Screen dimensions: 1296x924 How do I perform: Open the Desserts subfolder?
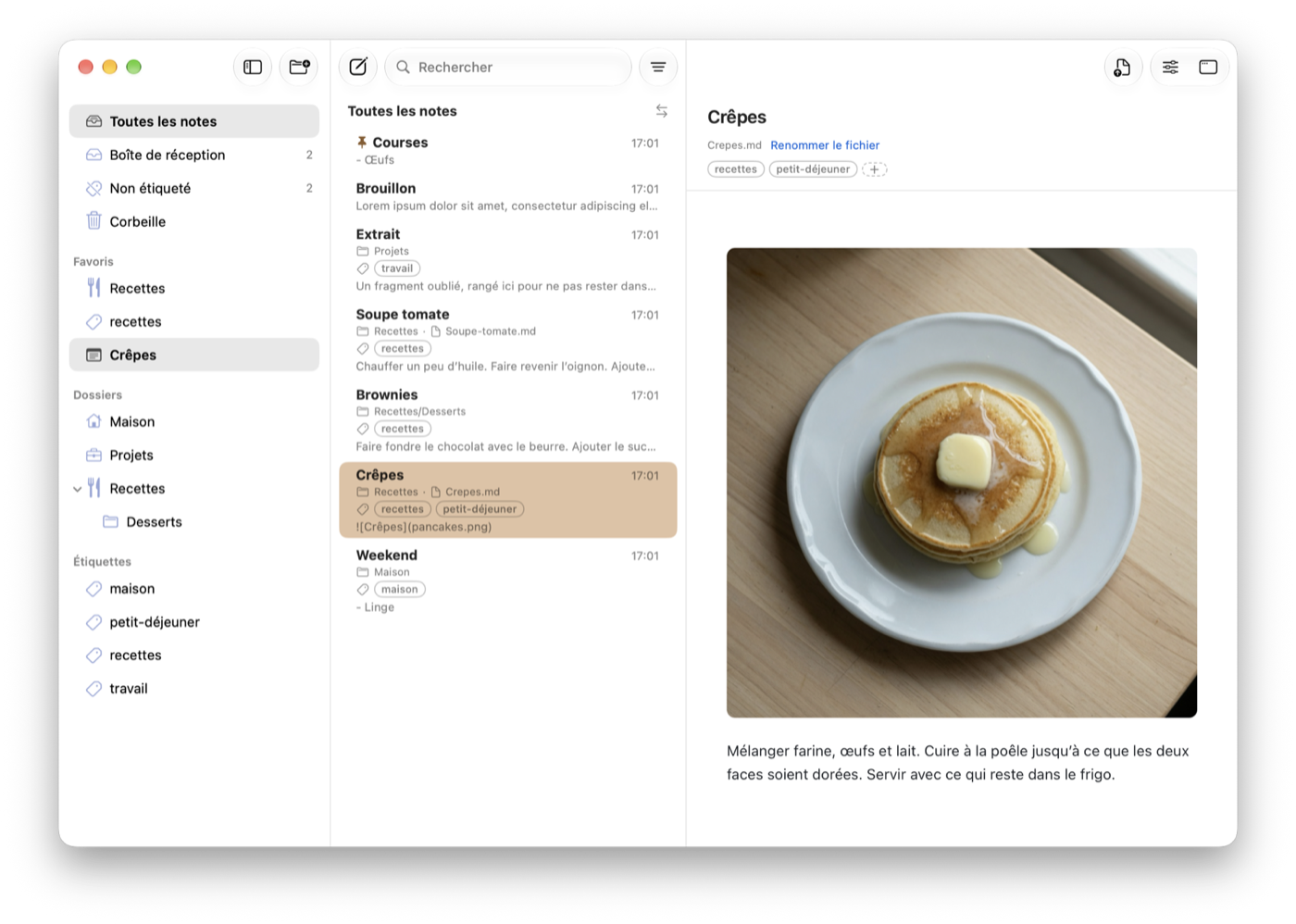tap(194, 521)
